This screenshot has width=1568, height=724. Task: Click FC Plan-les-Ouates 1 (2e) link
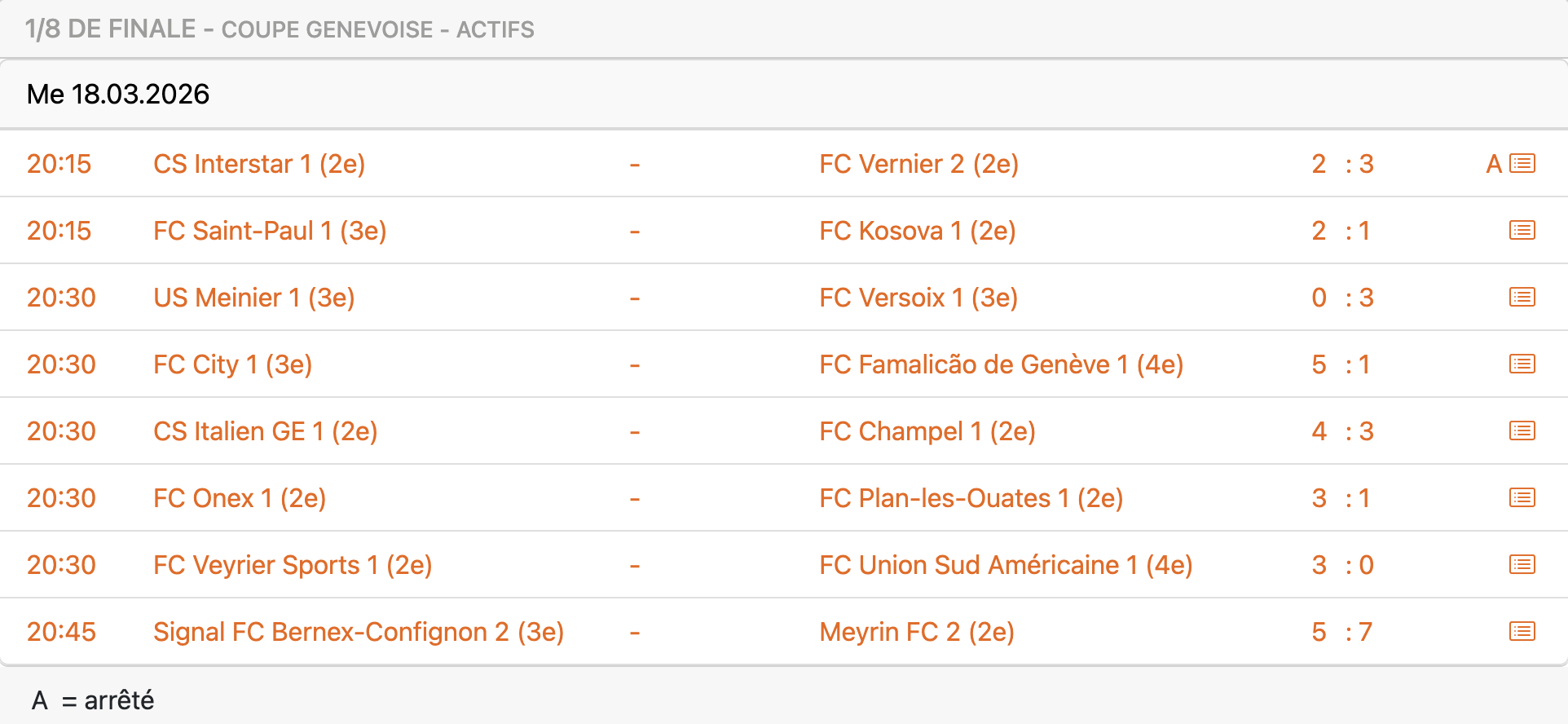tap(971, 498)
